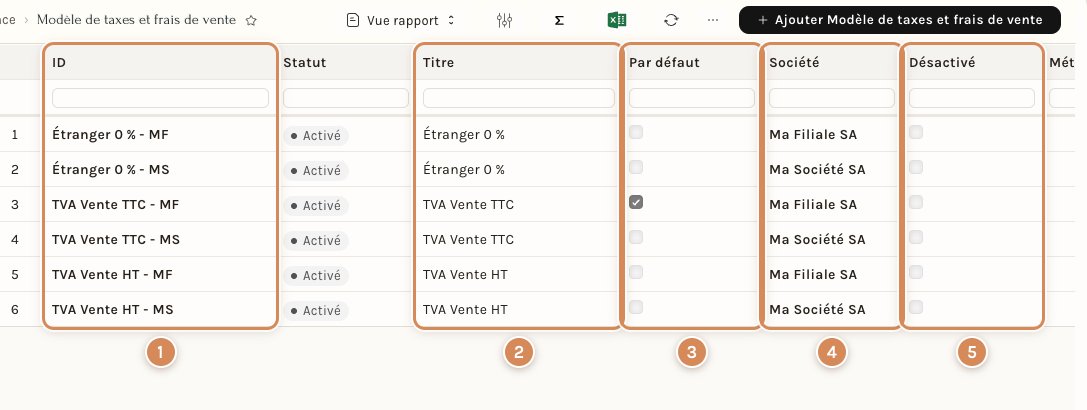The width and height of the screenshot is (1087, 410).
Task: Open record Étranger 0 % - MS
Action: pyautogui.click(x=110, y=169)
